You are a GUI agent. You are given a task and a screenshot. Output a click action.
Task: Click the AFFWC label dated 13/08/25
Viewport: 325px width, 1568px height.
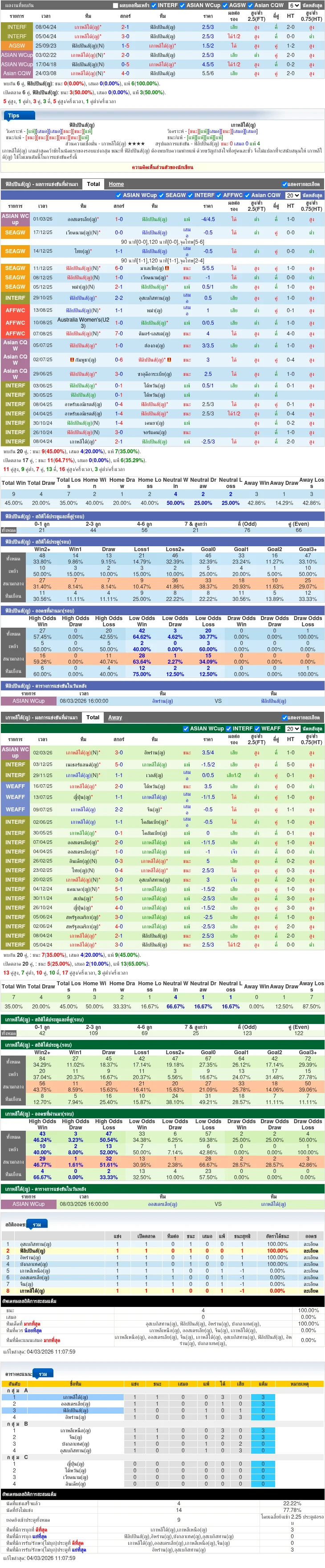pyautogui.click(x=15, y=310)
